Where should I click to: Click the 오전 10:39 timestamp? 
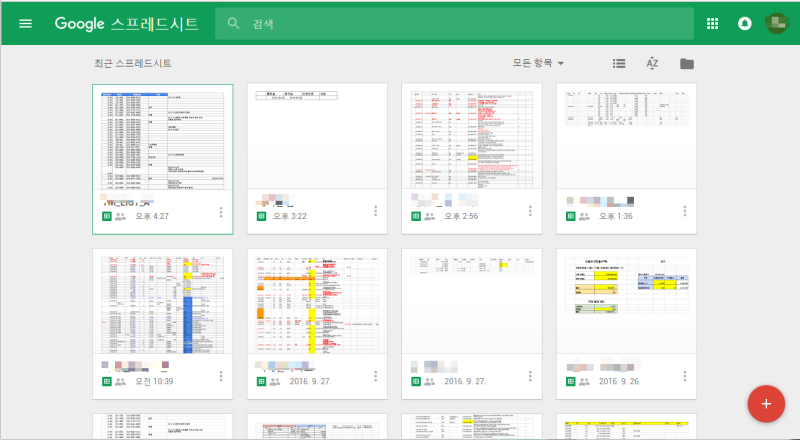(154, 381)
